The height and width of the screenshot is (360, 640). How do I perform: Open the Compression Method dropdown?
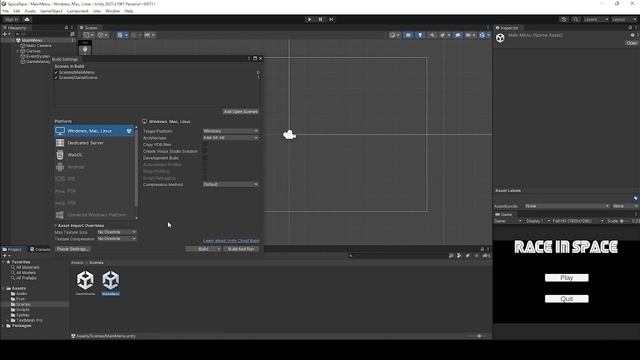[231, 184]
